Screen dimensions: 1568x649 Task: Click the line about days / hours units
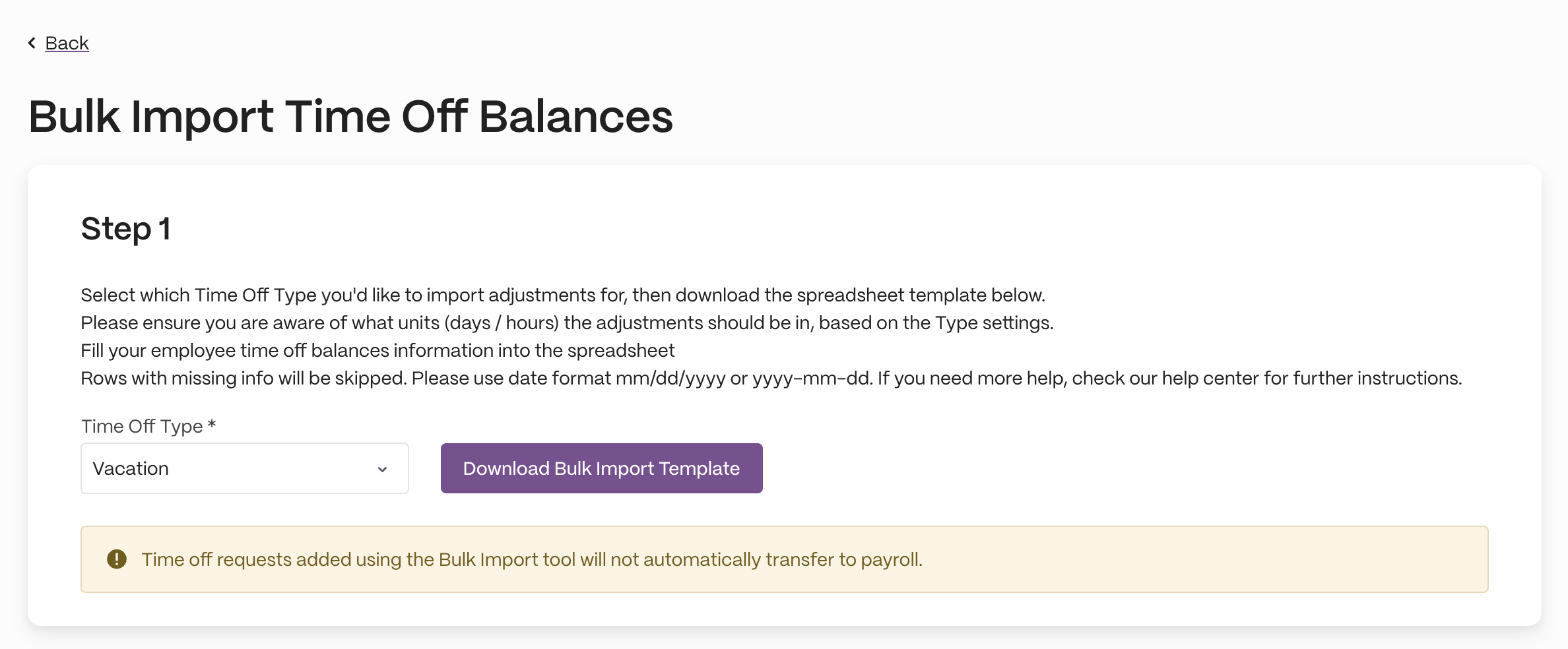click(x=567, y=323)
